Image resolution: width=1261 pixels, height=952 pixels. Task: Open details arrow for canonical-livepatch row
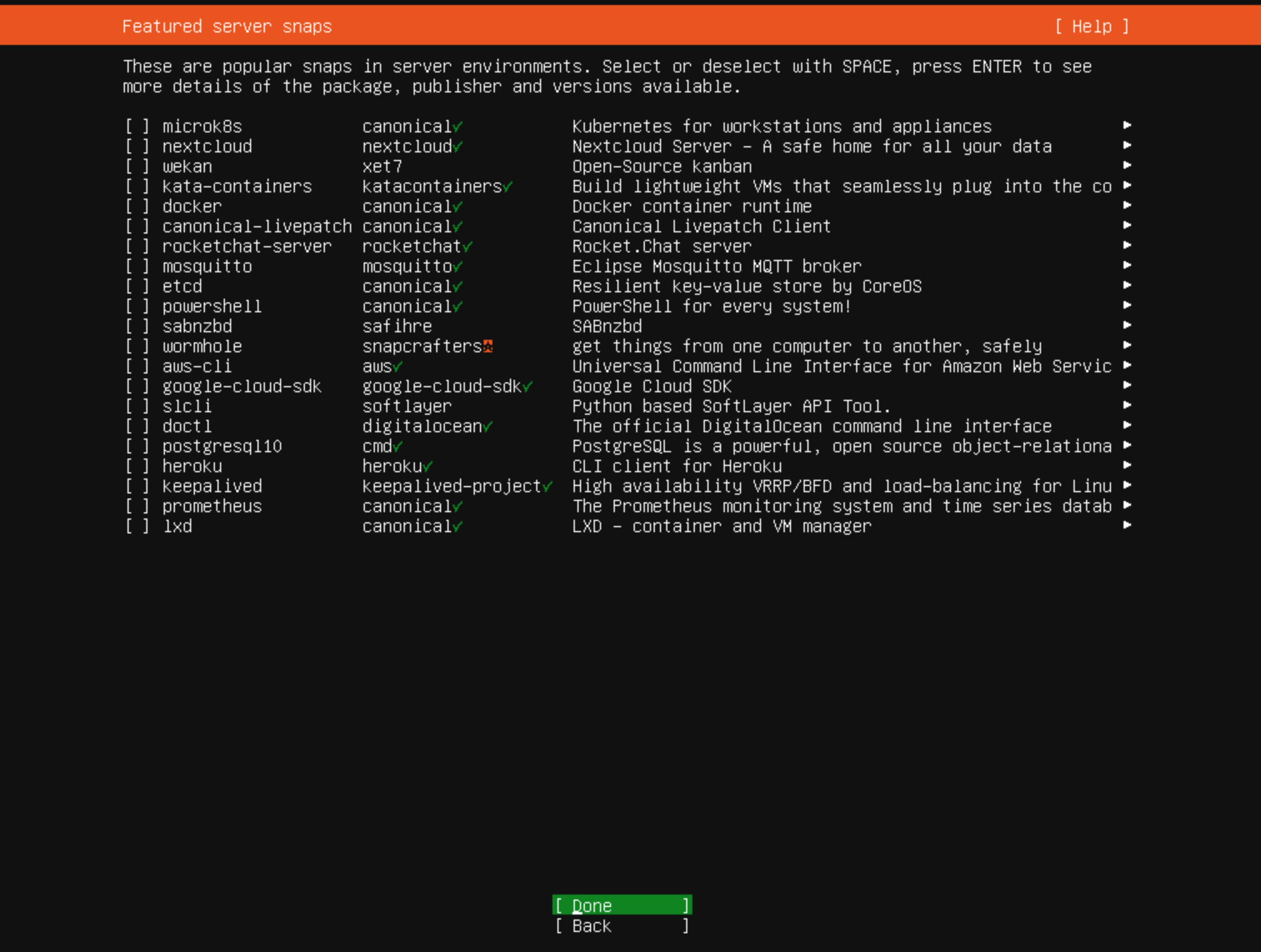[x=1127, y=226]
